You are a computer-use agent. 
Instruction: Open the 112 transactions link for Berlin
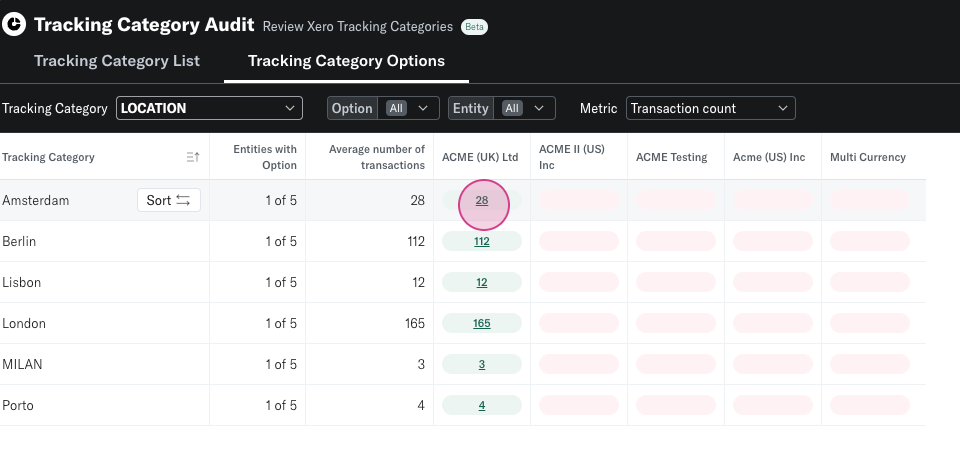pos(482,242)
